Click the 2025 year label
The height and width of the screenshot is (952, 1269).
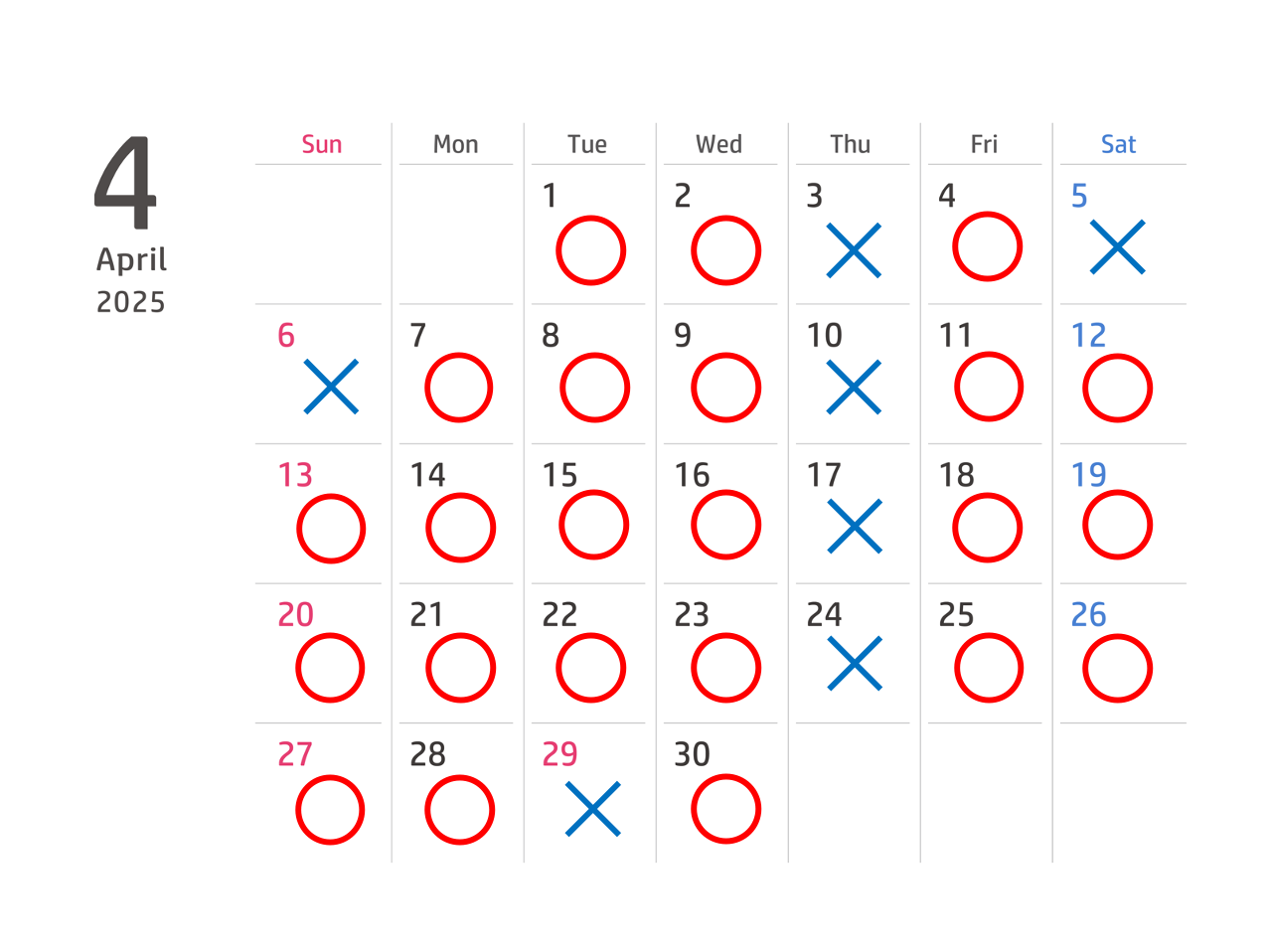[130, 302]
